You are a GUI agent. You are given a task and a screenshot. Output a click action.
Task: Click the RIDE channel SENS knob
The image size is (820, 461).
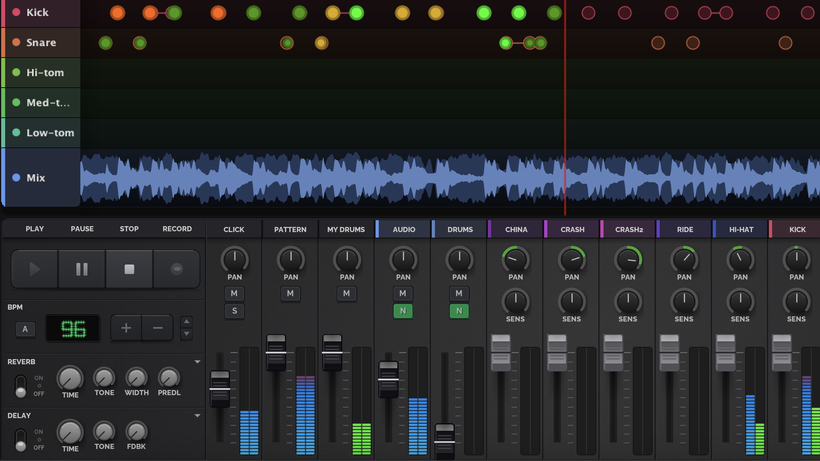[684, 301]
